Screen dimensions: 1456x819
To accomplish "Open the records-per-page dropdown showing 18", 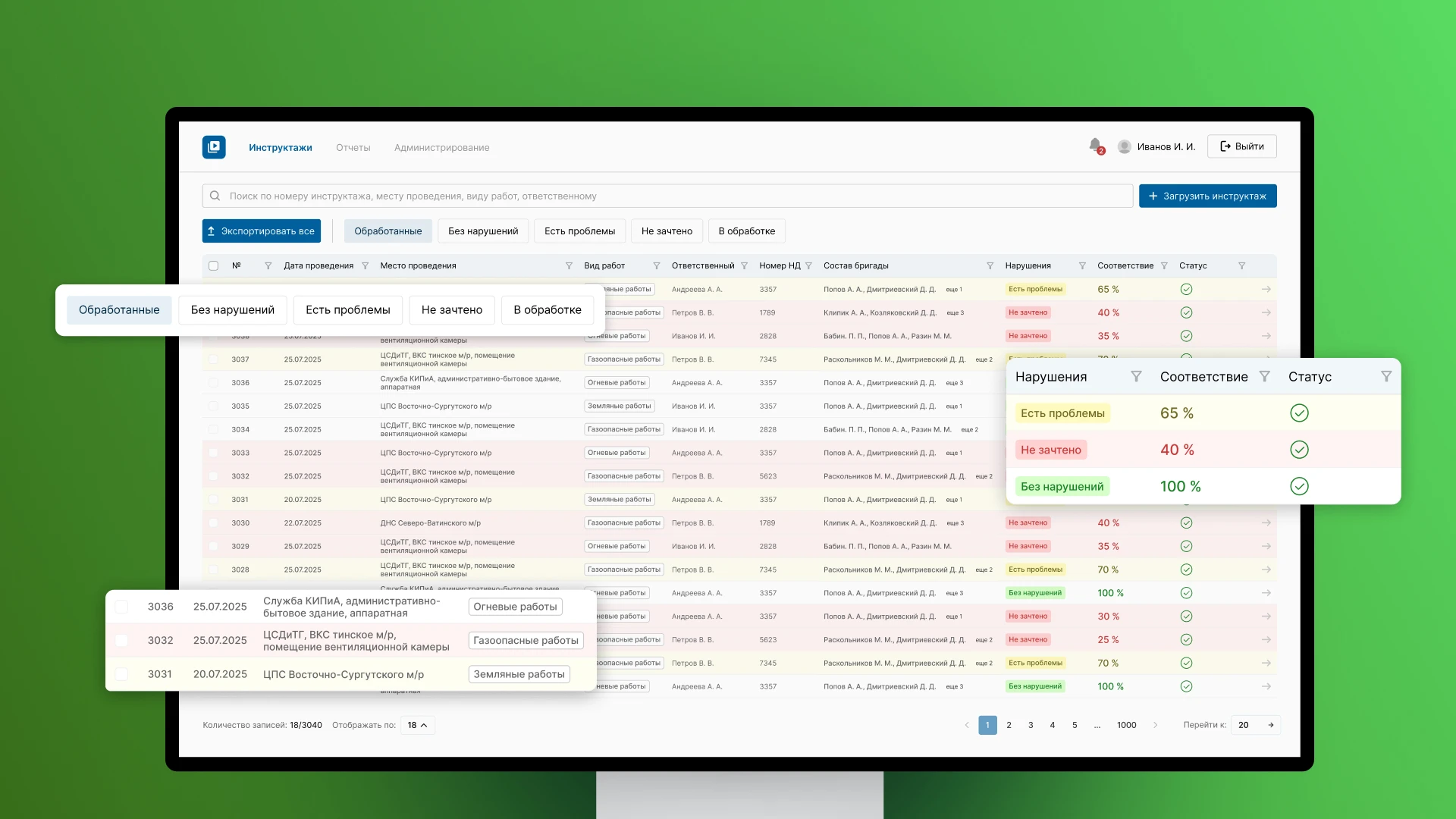I will pyautogui.click(x=417, y=725).
